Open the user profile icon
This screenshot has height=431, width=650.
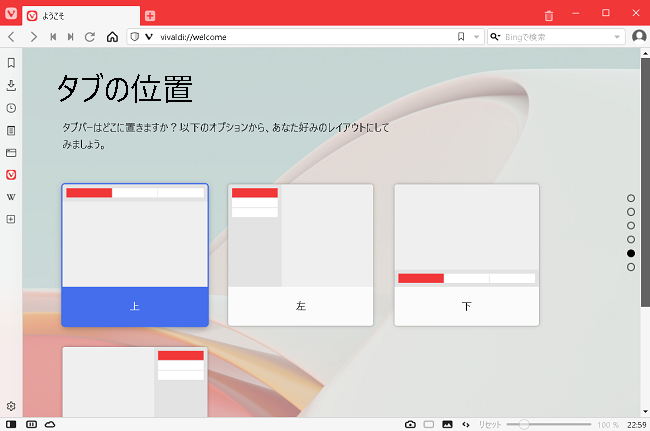tap(639, 36)
